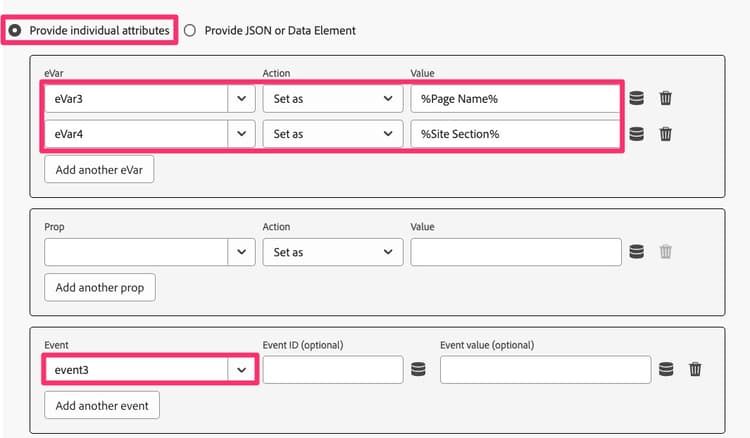Open data element picker for Event ID
Screen dimensions: 750x438
coord(418,369)
